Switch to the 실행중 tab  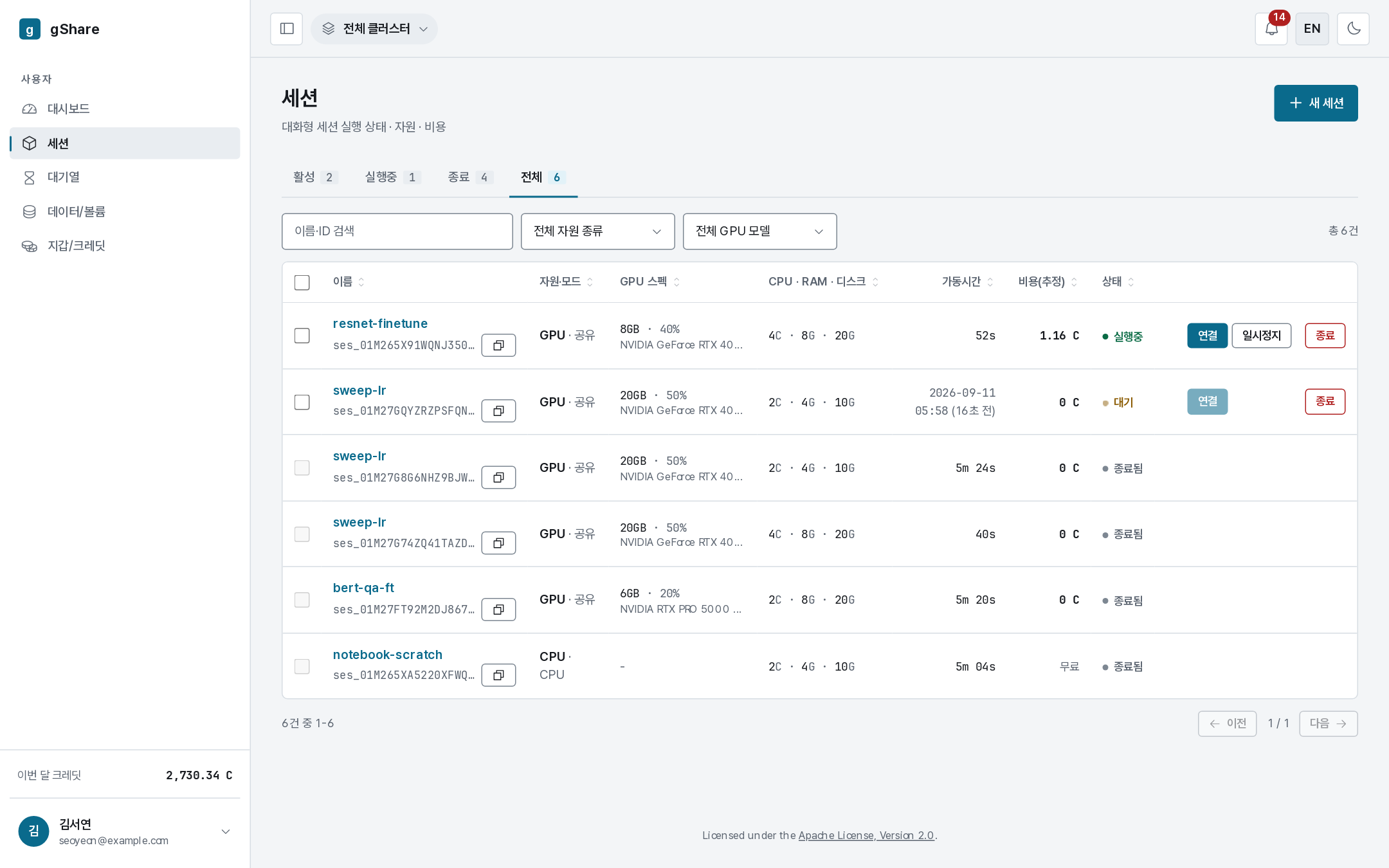[x=392, y=177]
